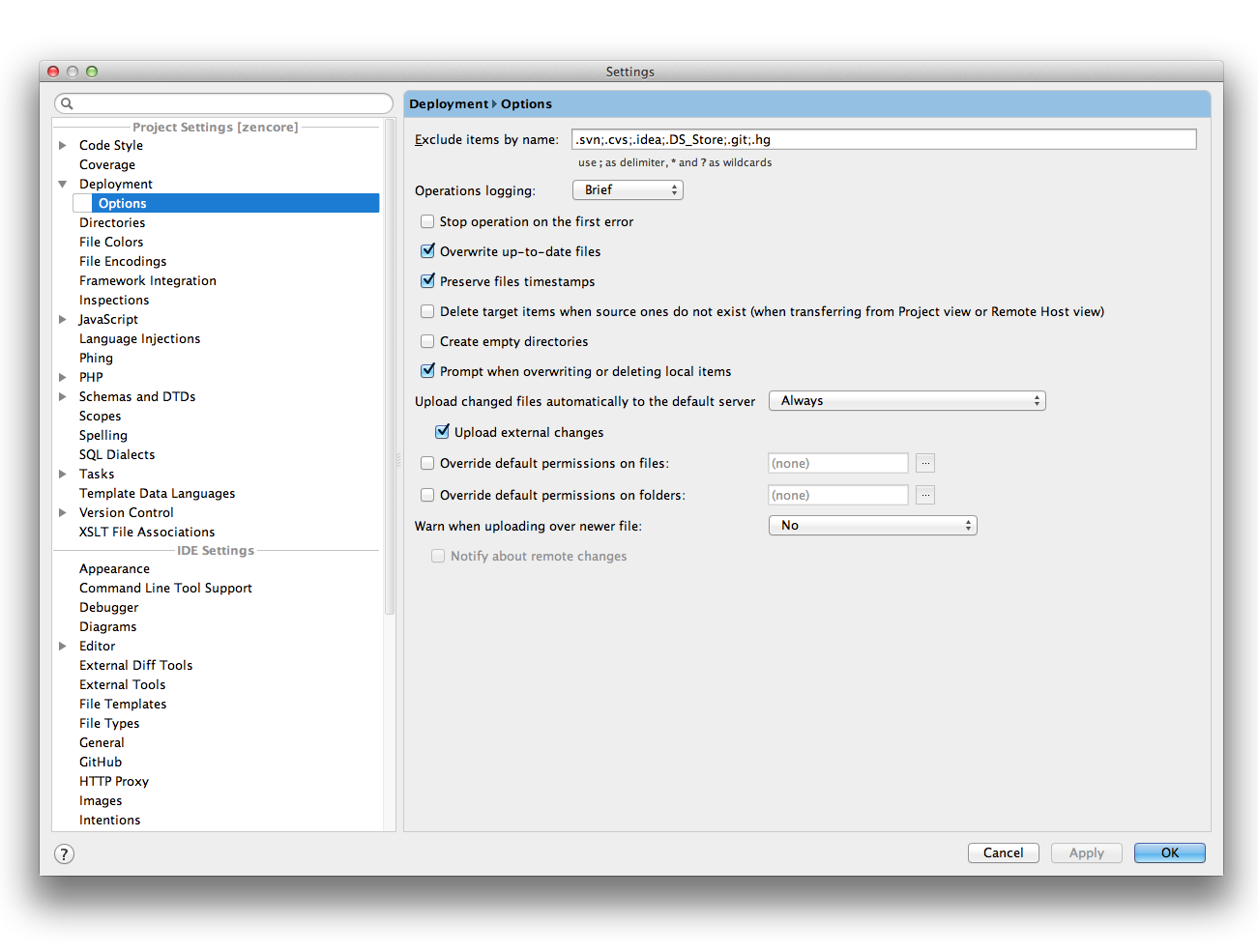Screen dimensions: 1258x952
Task: Open Debugger settings
Action: (x=109, y=607)
